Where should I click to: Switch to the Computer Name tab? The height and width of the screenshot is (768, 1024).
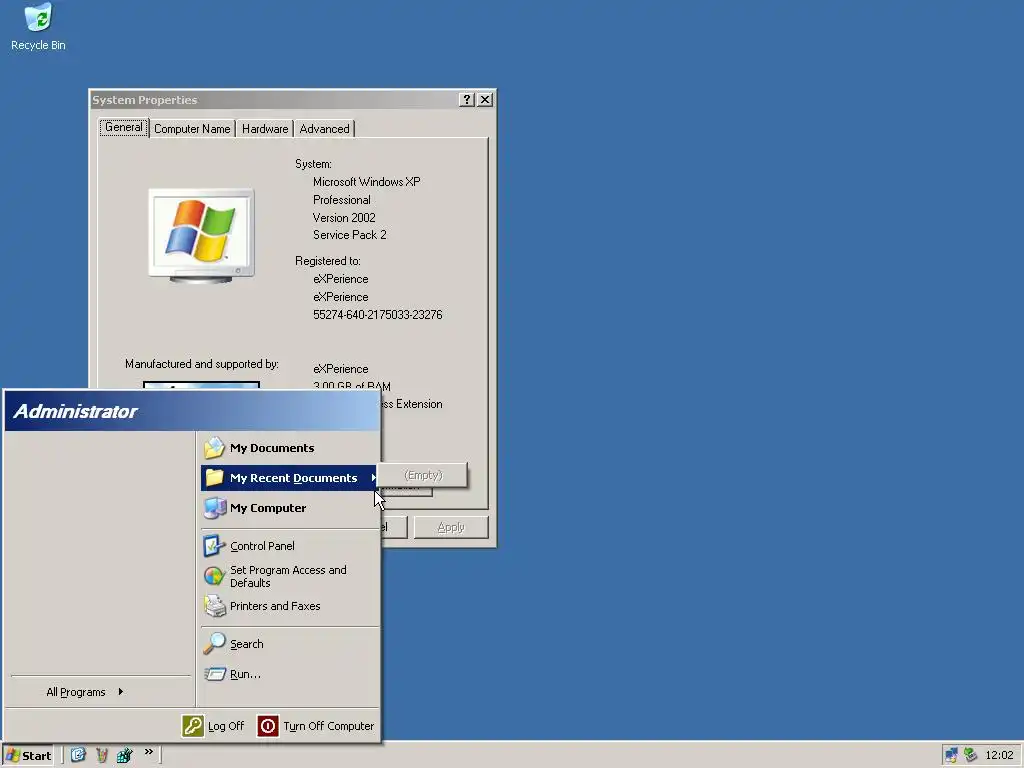coord(192,129)
